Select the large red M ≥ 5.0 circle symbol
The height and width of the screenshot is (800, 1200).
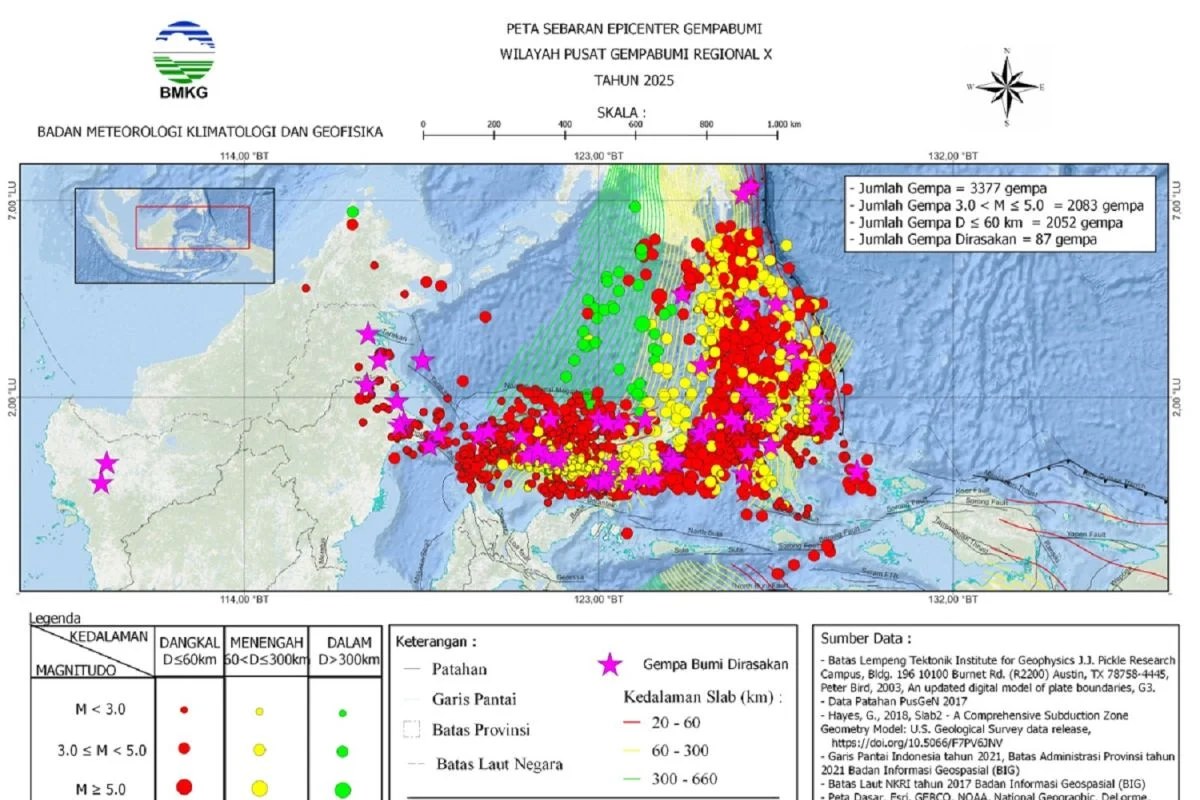(x=186, y=788)
